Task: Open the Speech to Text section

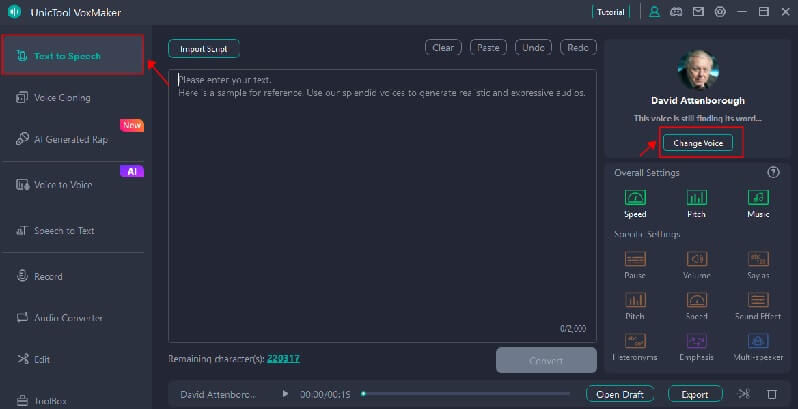Action: 64,230
